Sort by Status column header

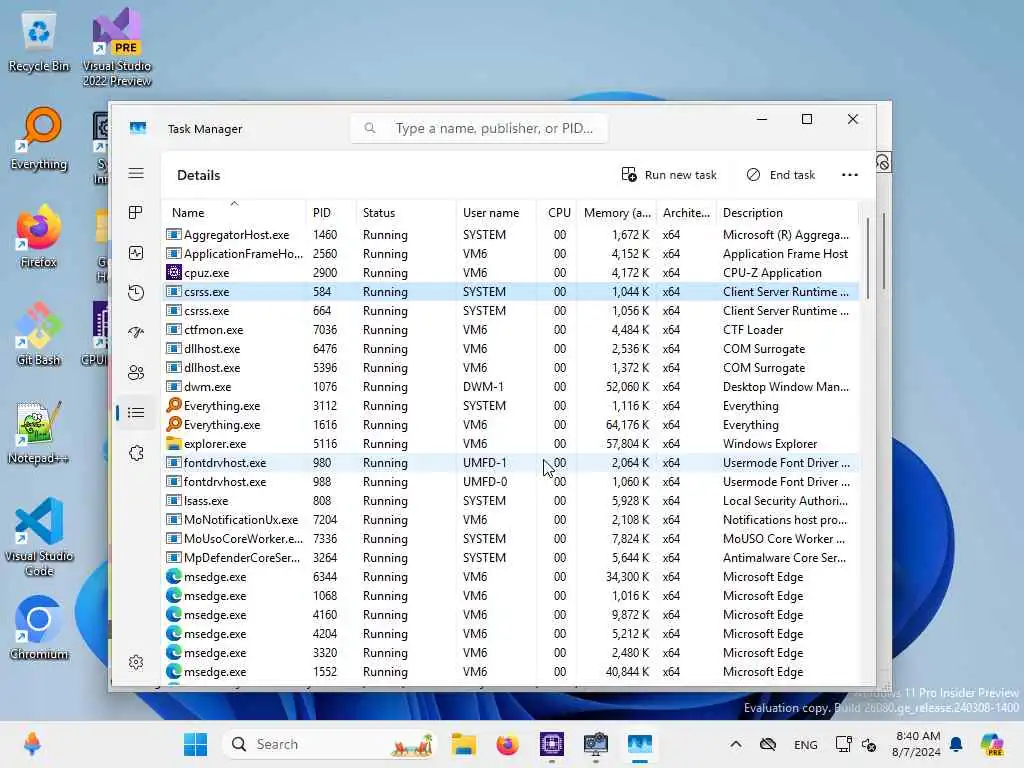(406, 212)
